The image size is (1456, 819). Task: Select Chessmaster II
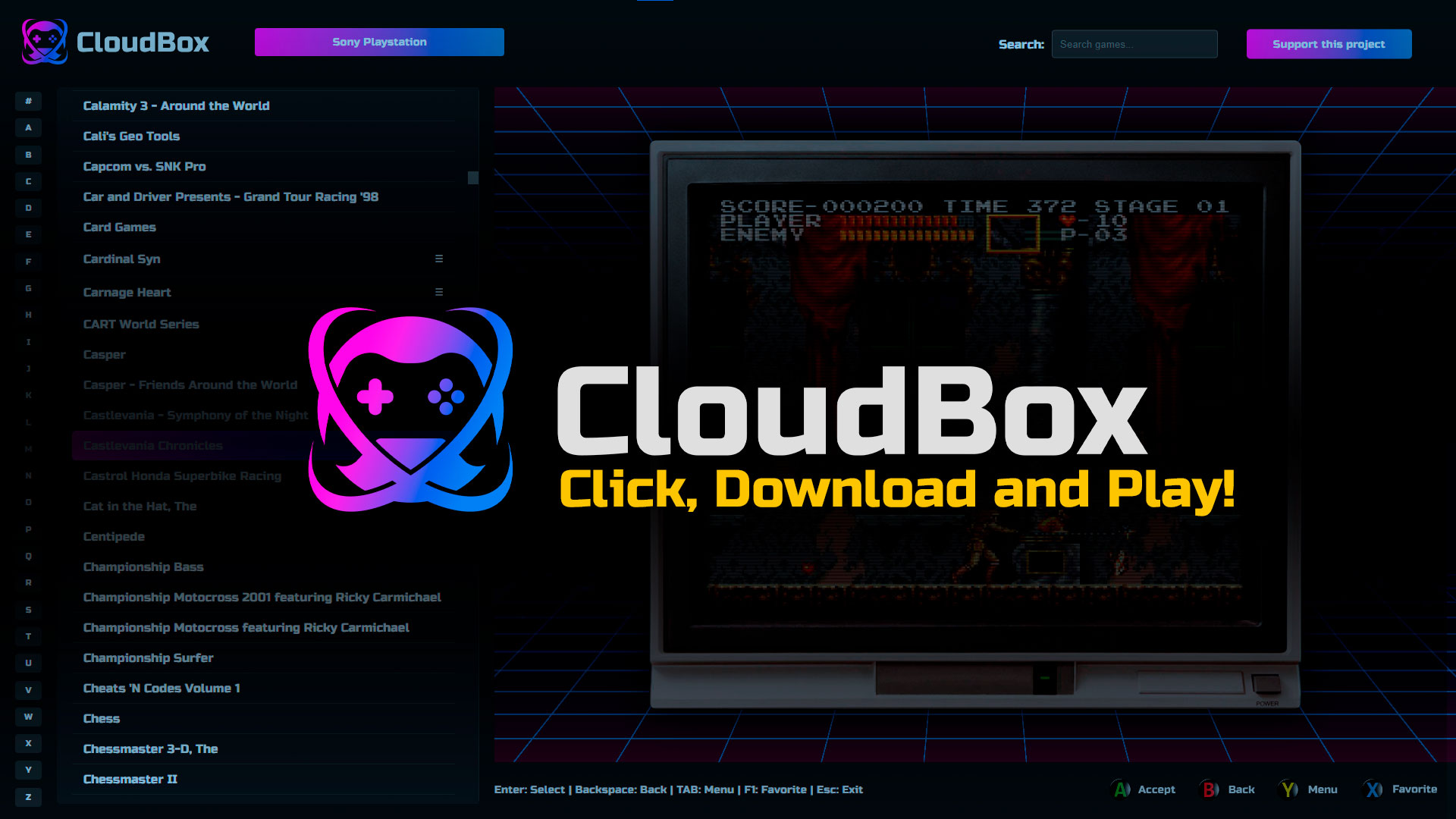[x=264, y=780]
